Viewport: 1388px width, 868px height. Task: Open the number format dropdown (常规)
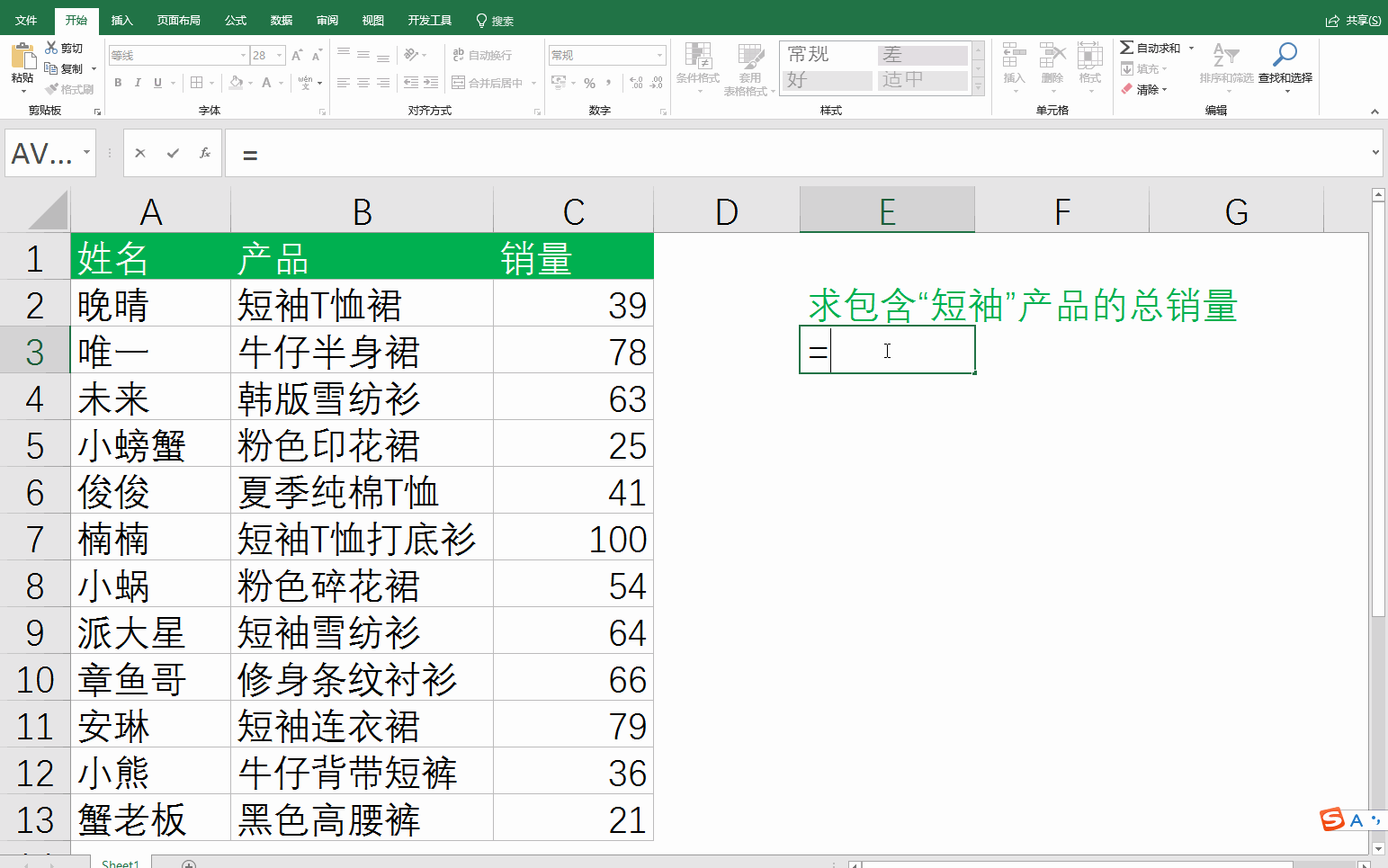[660, 56]
